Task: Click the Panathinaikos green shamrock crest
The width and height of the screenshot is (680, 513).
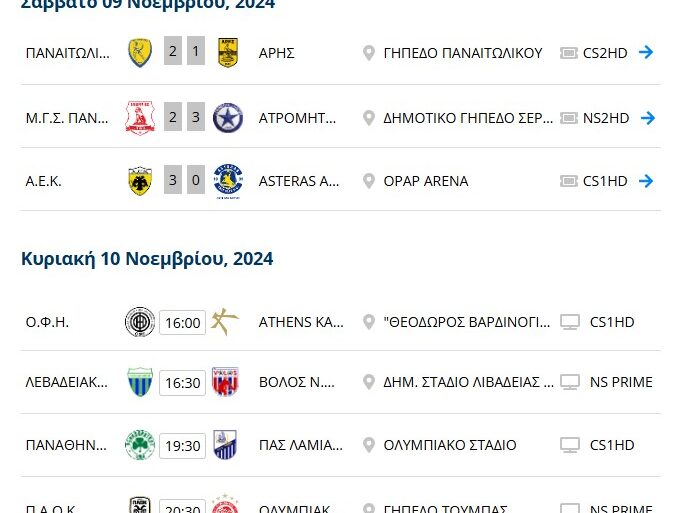Action: (139, 445)
